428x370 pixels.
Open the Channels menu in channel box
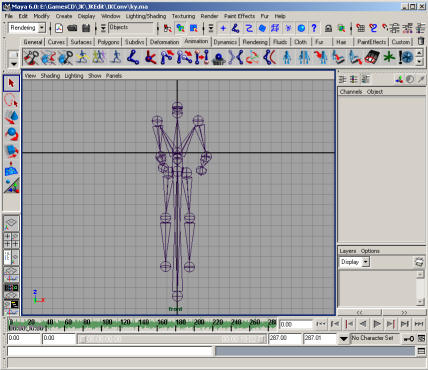click(x=351, y=92)
